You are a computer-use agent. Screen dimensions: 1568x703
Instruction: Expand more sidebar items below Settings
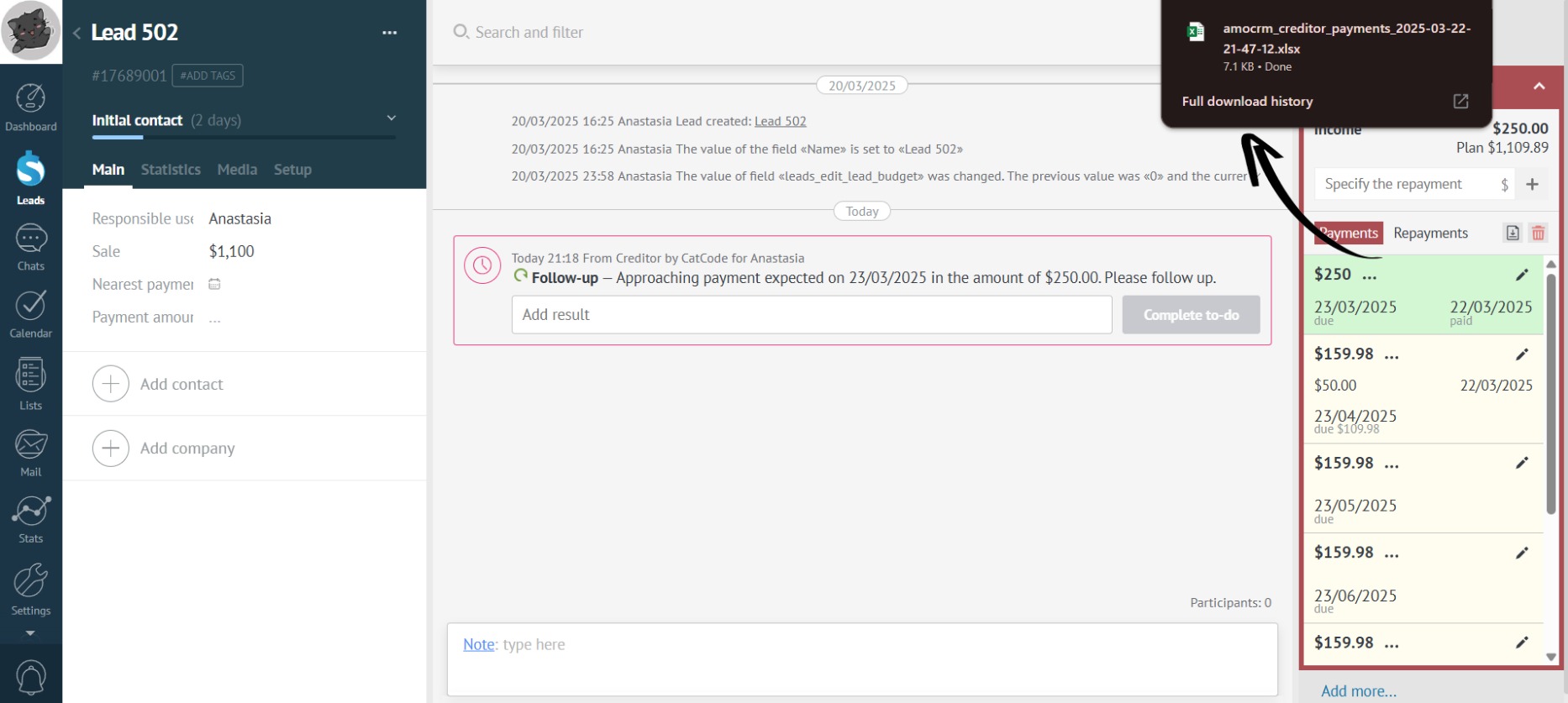(x=30, y=633)
